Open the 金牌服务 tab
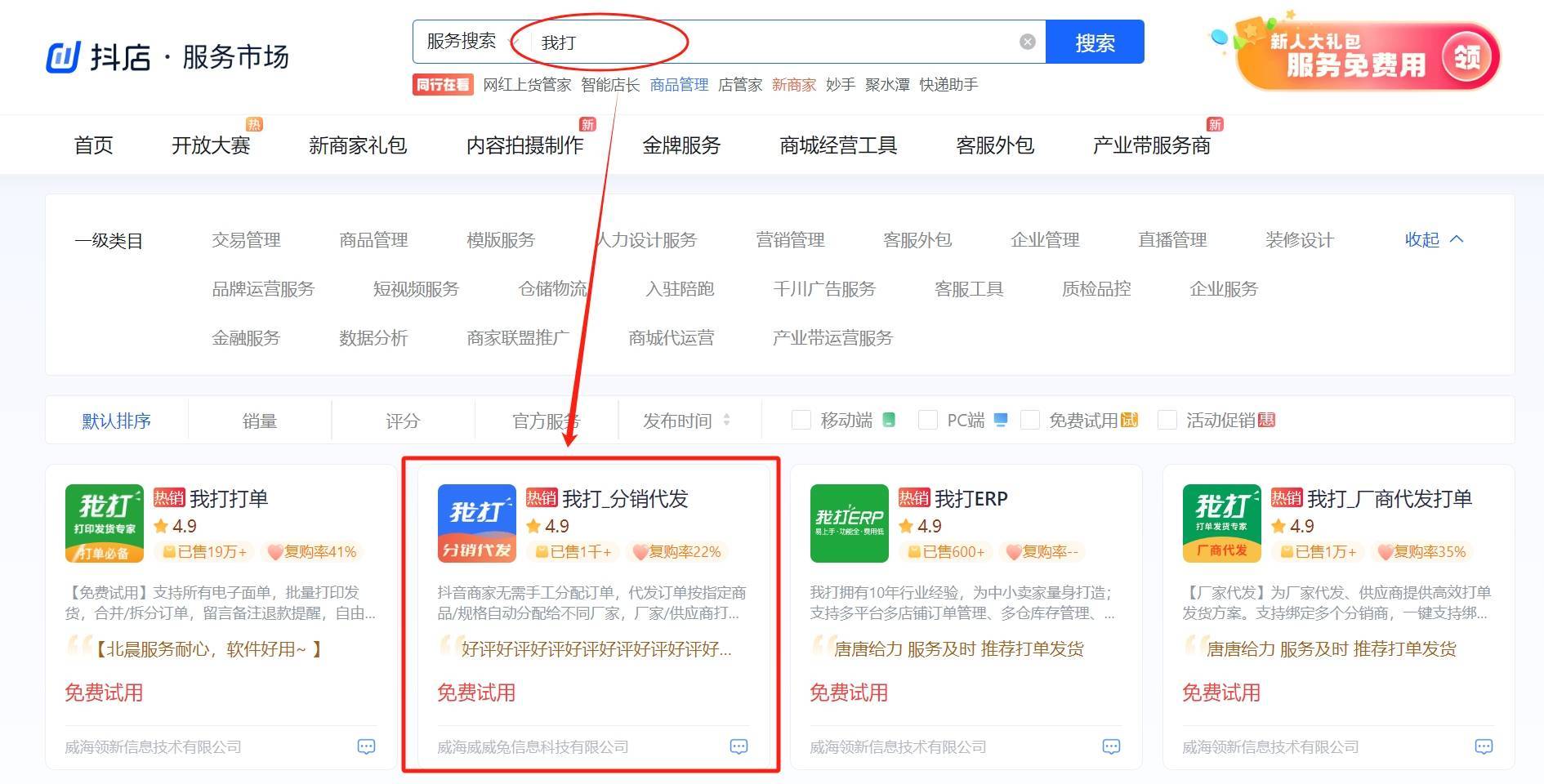Image resolution: width=1544 pixels, height=784 pixels. [681, 145]
